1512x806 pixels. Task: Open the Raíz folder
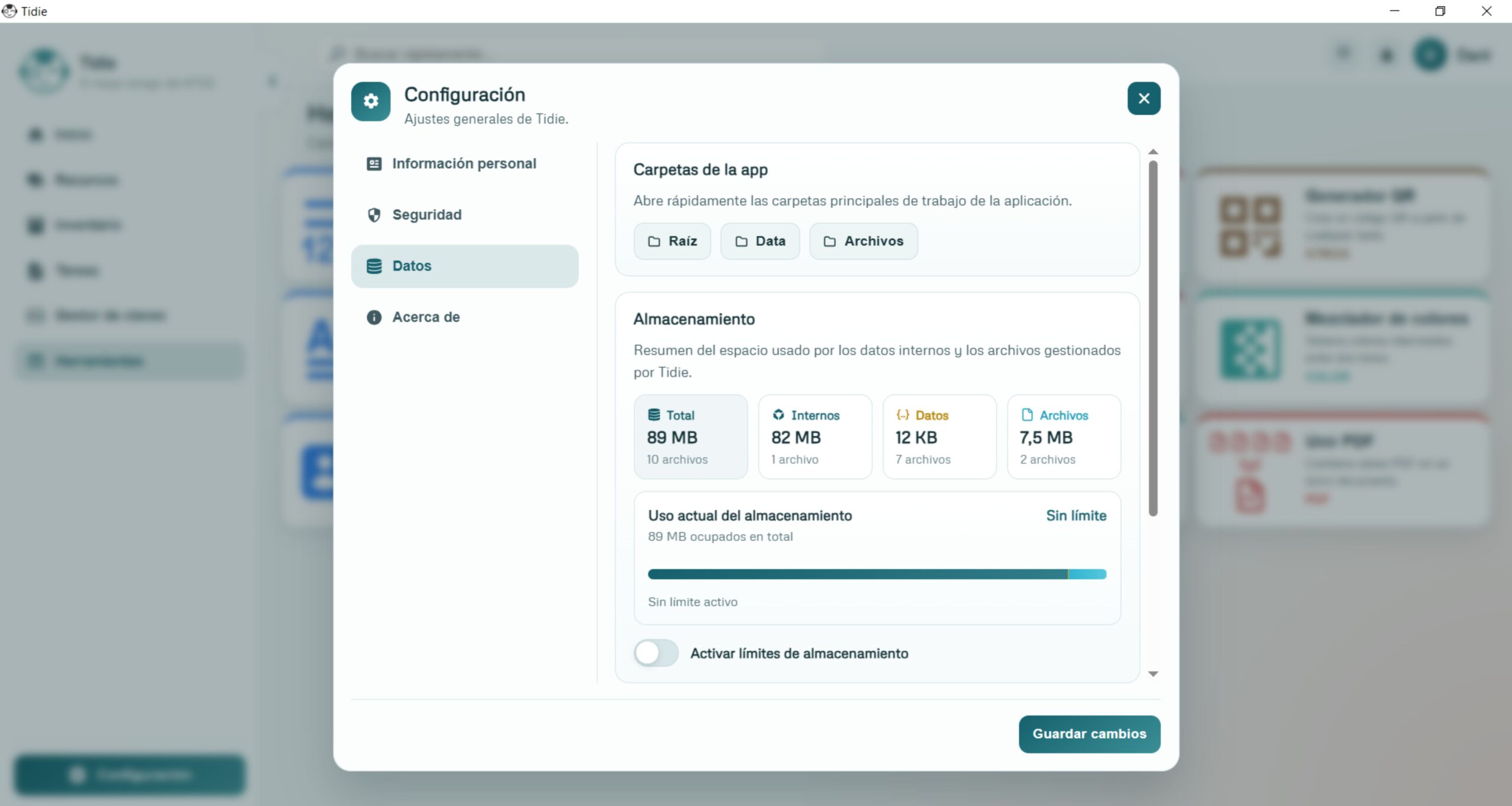pos(672,241)
